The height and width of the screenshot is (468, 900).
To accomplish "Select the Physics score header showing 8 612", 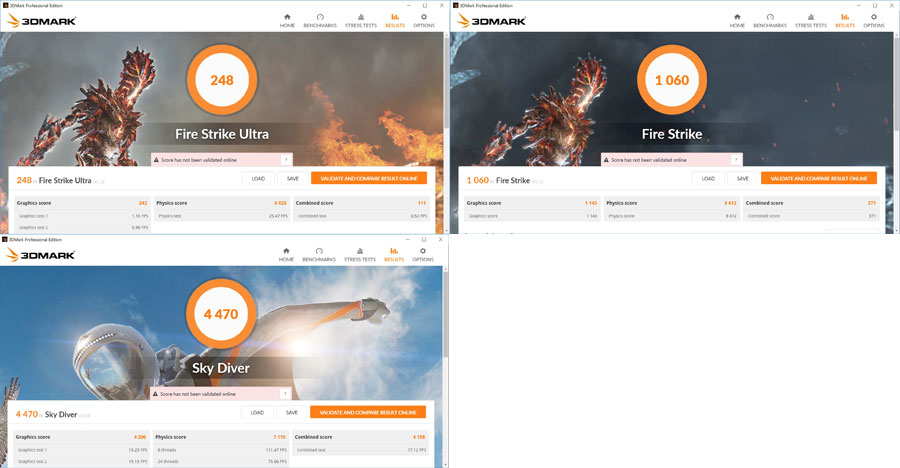I will [672, 203].
